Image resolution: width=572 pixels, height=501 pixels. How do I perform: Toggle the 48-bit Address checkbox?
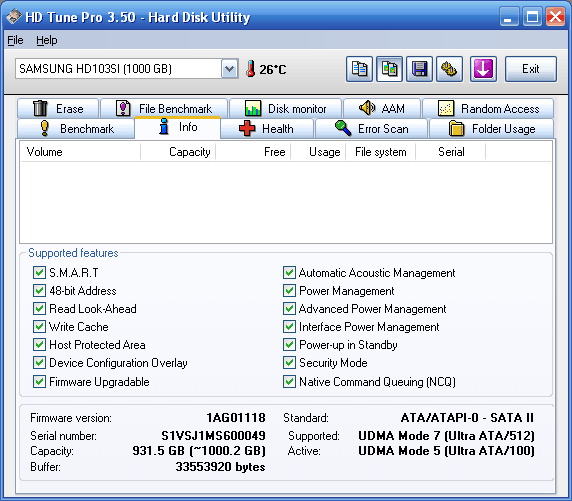[39, 290]
